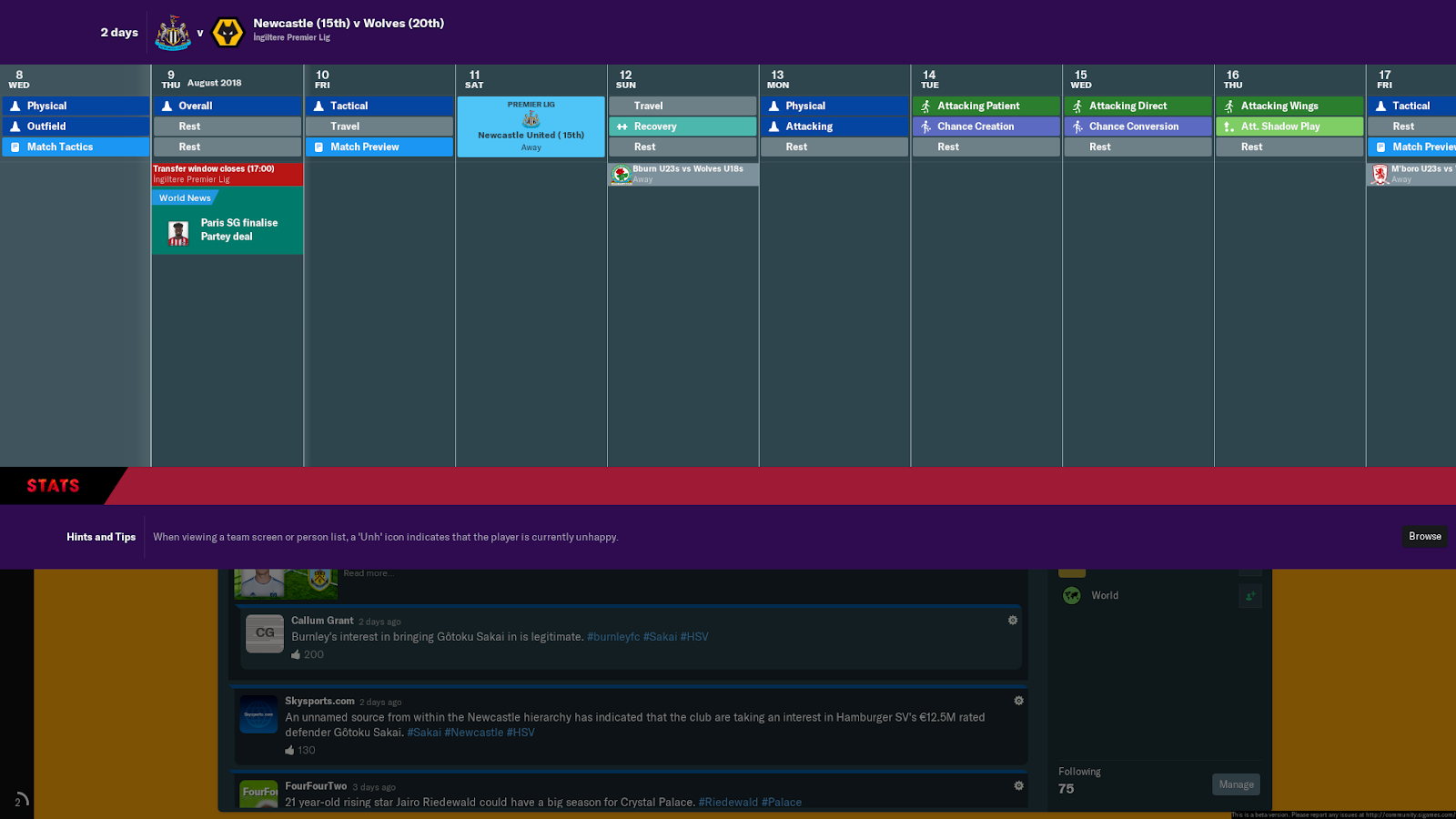Click the Wolves badge in the header

tap(228, 31)
